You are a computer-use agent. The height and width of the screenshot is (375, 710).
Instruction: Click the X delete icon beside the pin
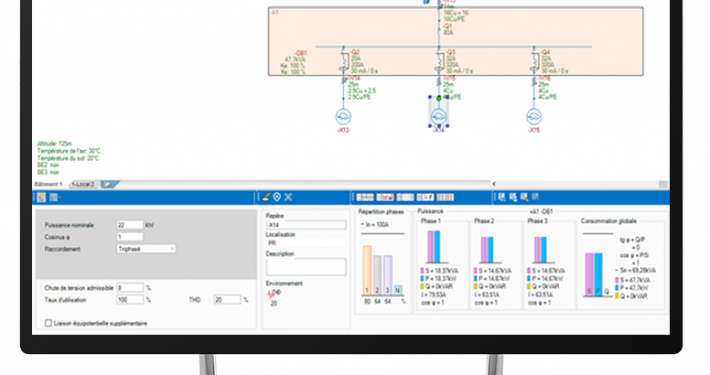[x=288, y=197]
